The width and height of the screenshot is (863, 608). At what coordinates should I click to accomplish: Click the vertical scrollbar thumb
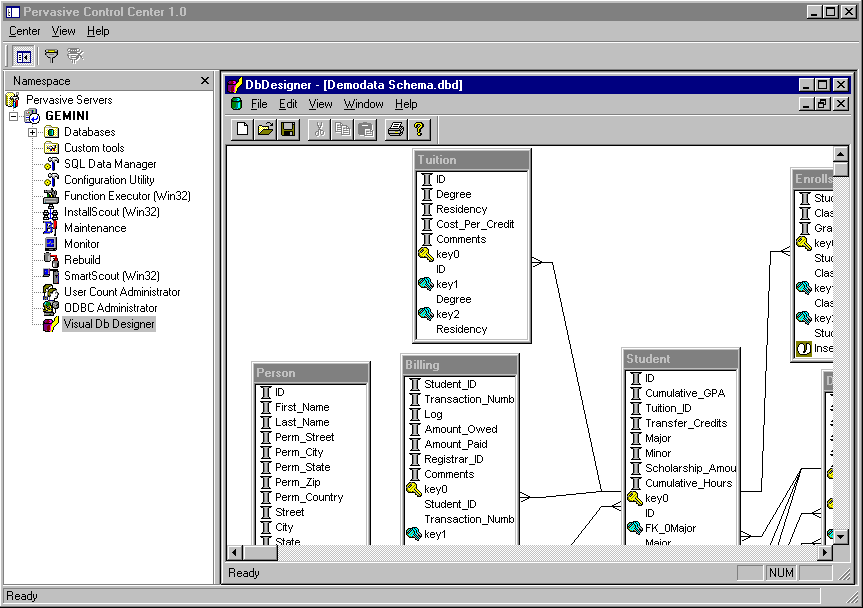click(840, 168)
